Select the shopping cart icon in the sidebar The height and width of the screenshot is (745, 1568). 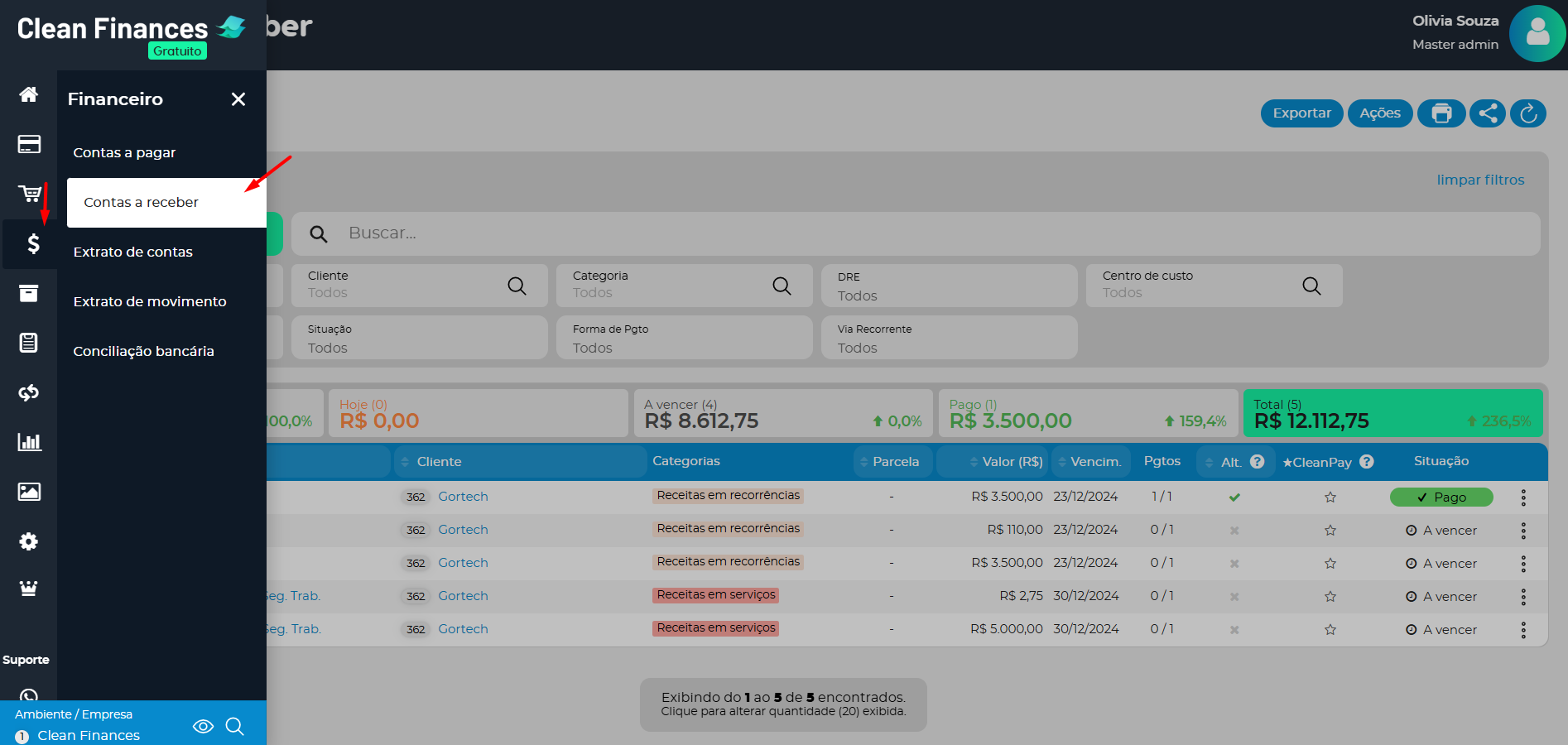(29, 194)
